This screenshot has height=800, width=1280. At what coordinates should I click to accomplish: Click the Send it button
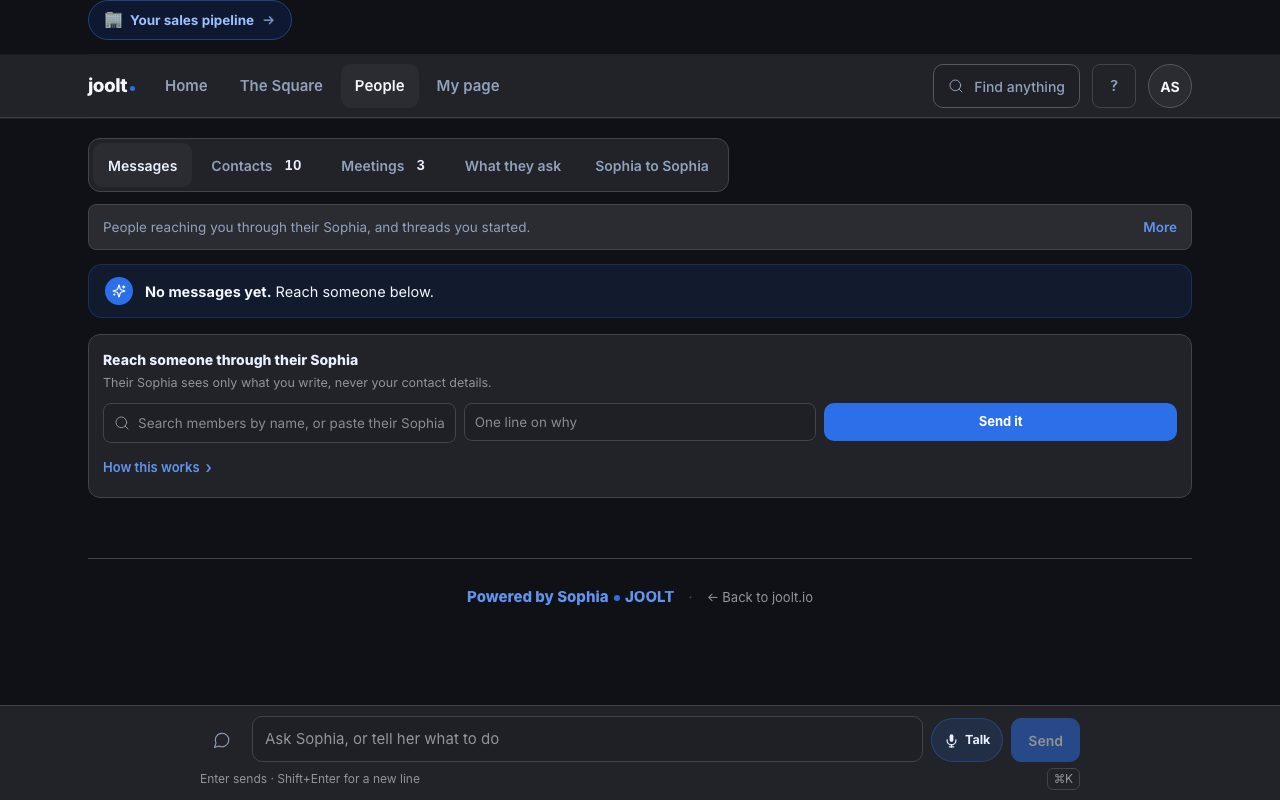pyautogui.click(x=1000, y=422)
